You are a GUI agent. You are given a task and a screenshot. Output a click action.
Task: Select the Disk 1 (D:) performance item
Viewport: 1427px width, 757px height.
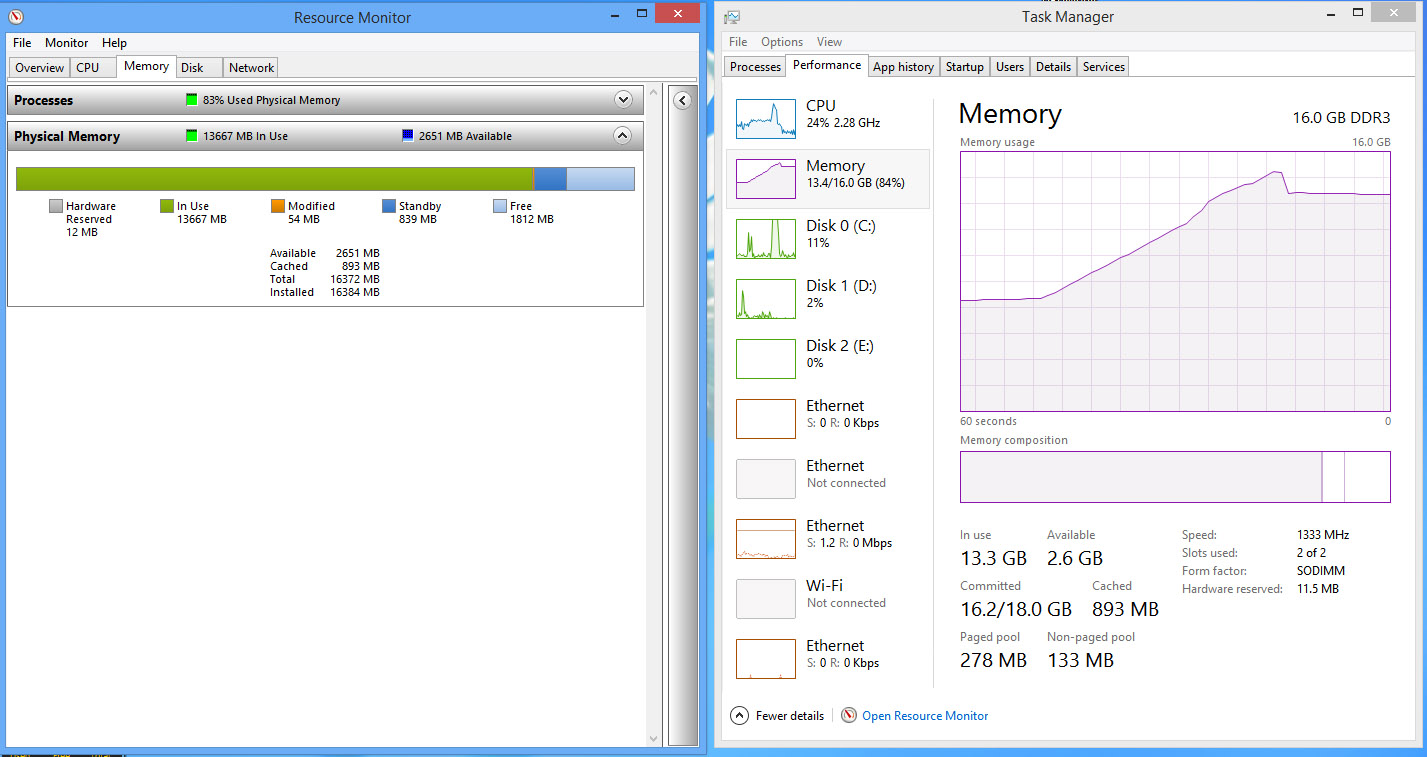[828, 298]
